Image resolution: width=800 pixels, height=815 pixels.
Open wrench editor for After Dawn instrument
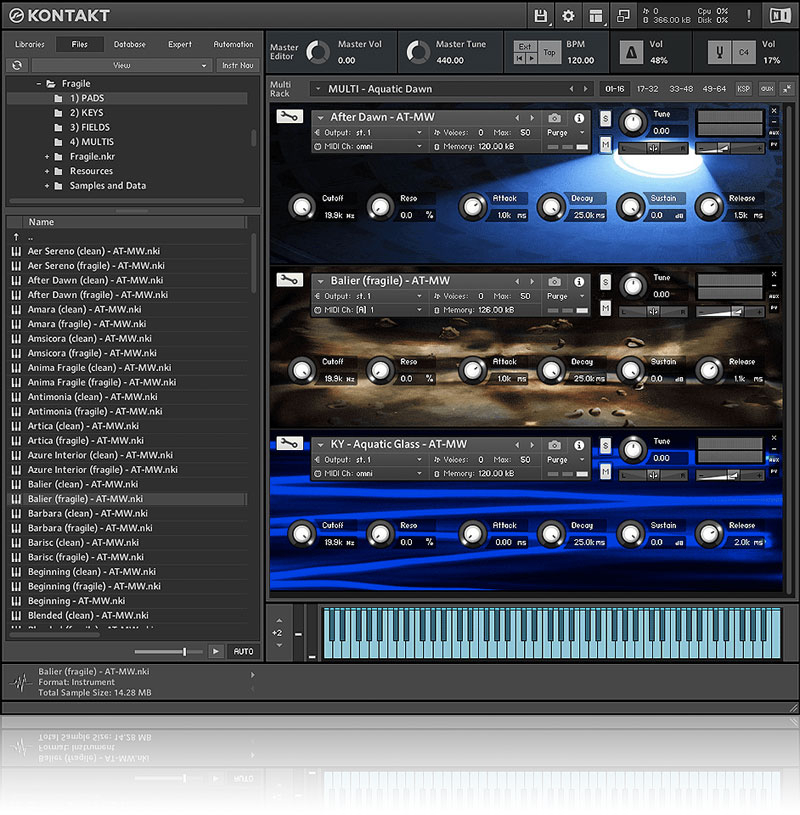point(289,117)
